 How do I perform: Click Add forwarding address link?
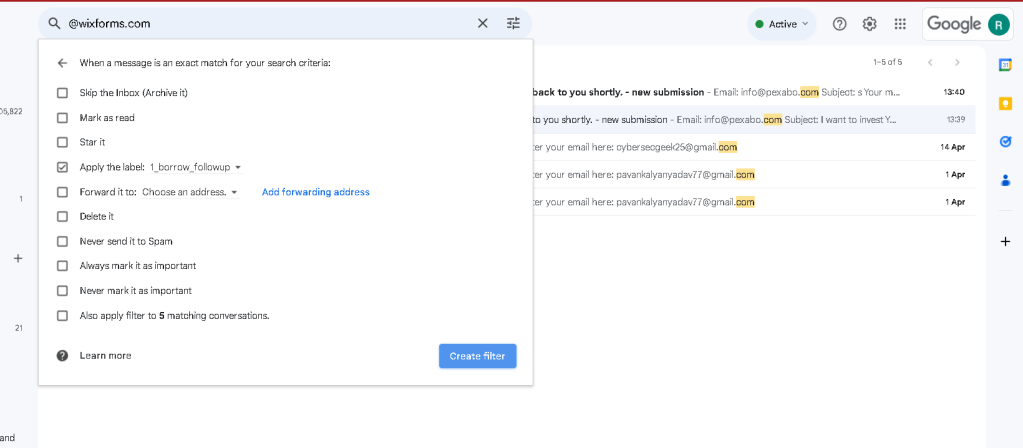click(x=316, y=192)
